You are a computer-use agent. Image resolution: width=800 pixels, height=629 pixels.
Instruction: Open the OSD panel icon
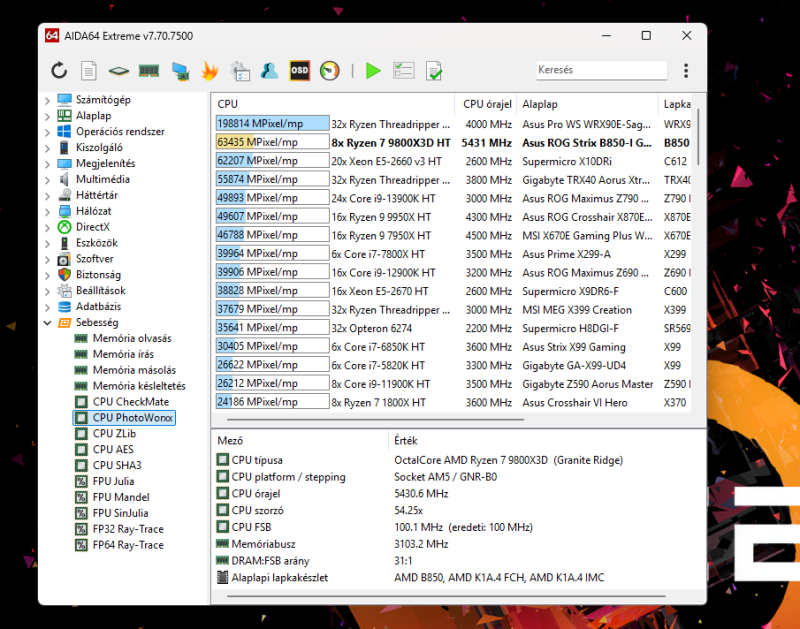[x=299, y=70]
